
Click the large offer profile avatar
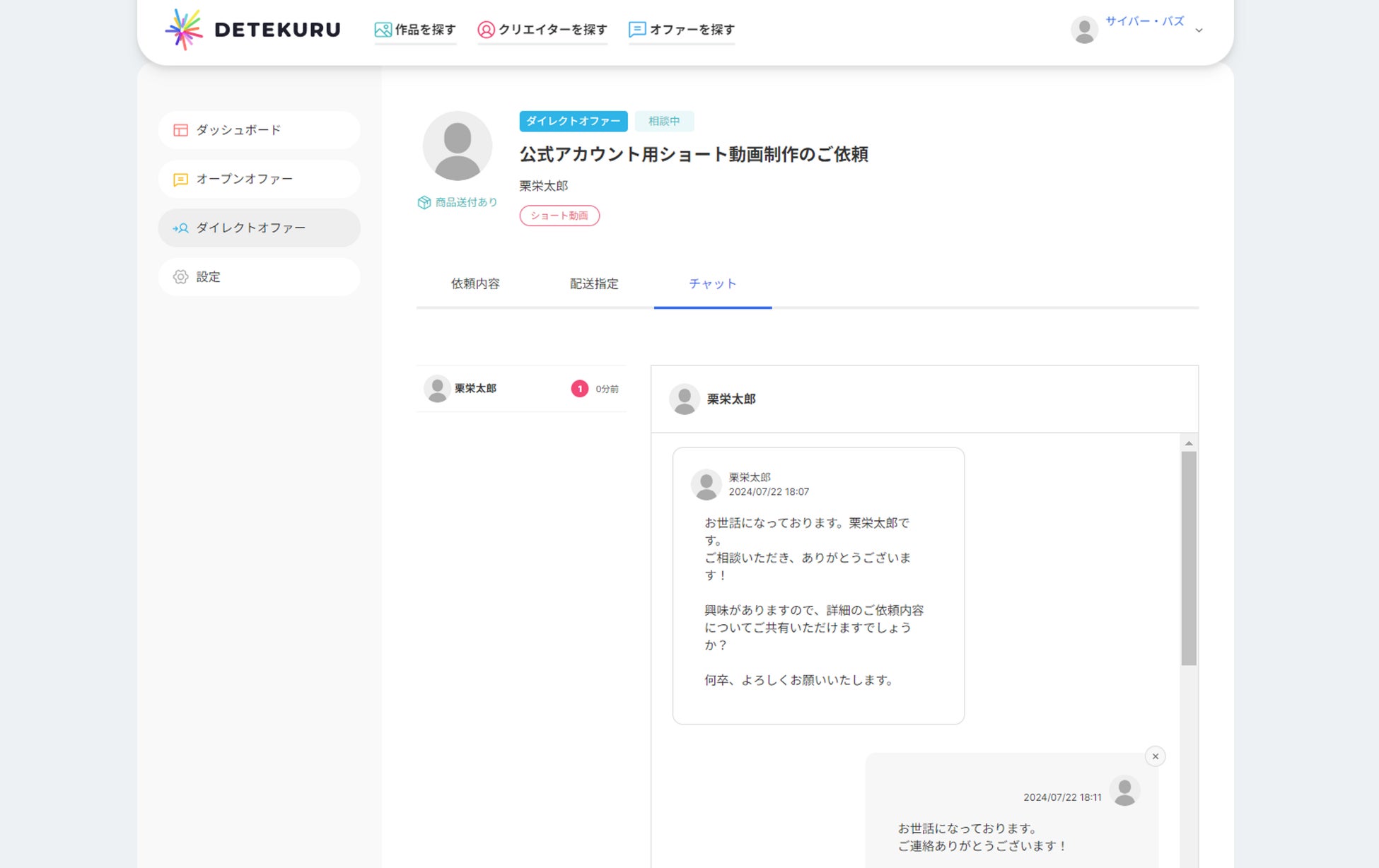458,146
